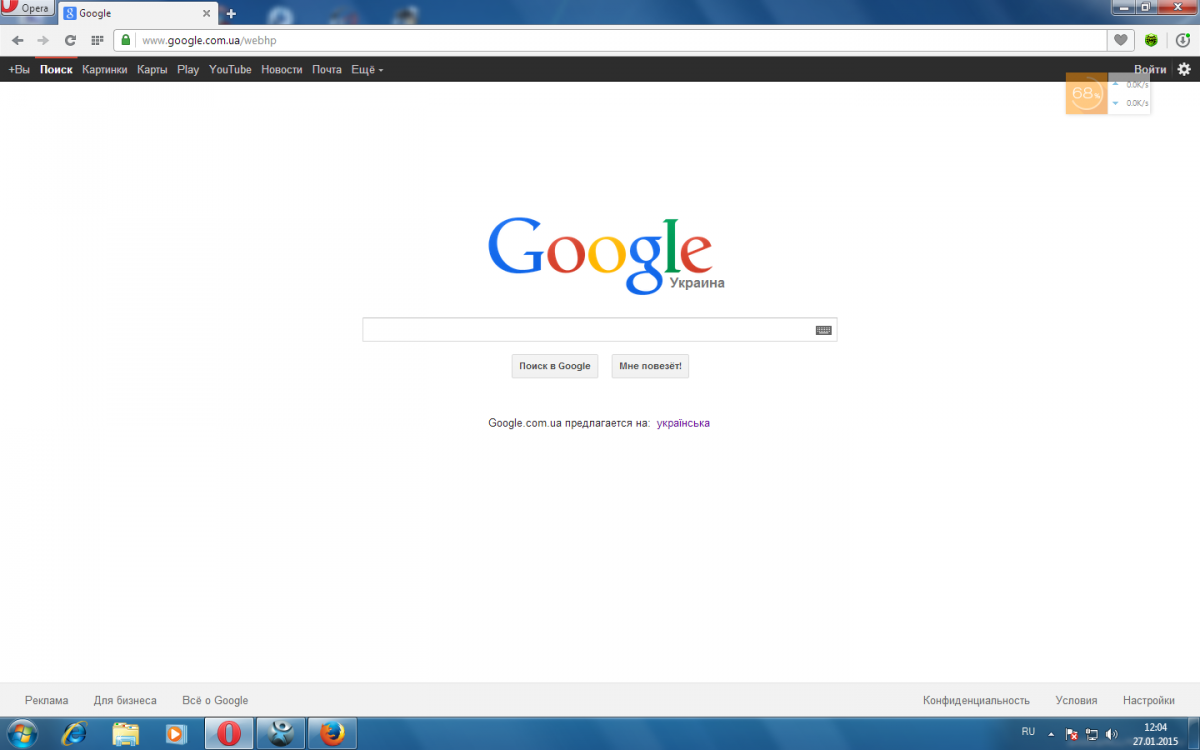The image size is (1200, 750).
Task: Switch language via the українська link
Action: click(x=683, y=423)
